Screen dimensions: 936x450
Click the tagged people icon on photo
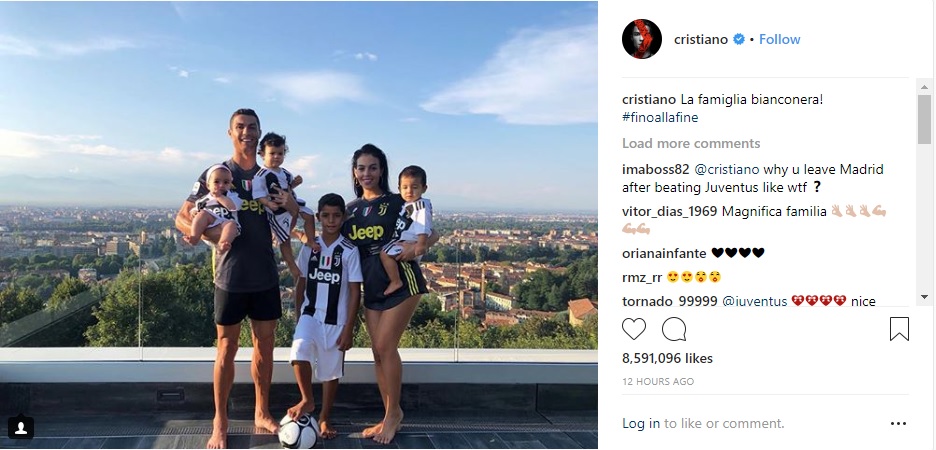(x=21, y=427)
